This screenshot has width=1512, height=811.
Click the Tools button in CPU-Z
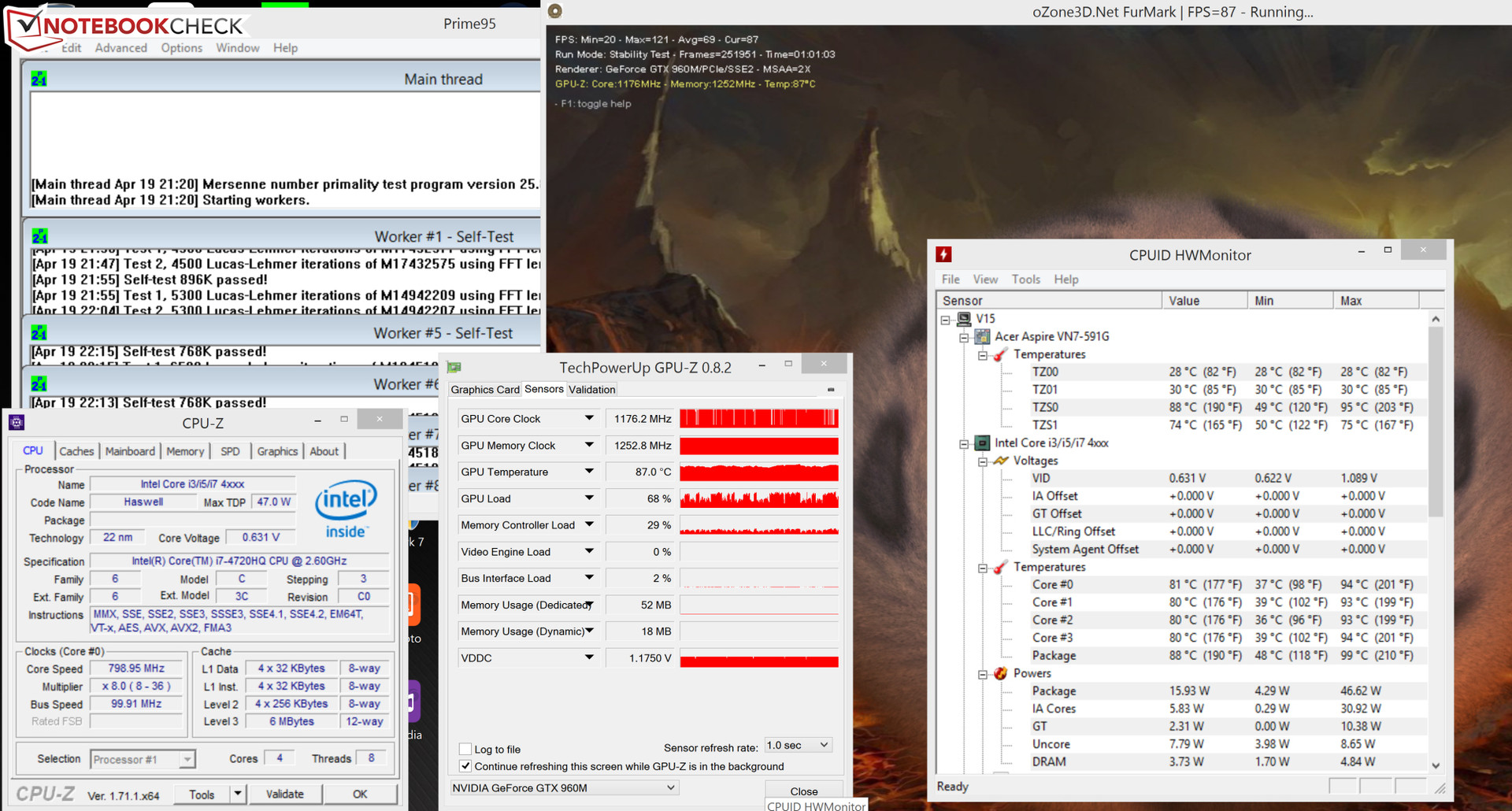point(202,794)
